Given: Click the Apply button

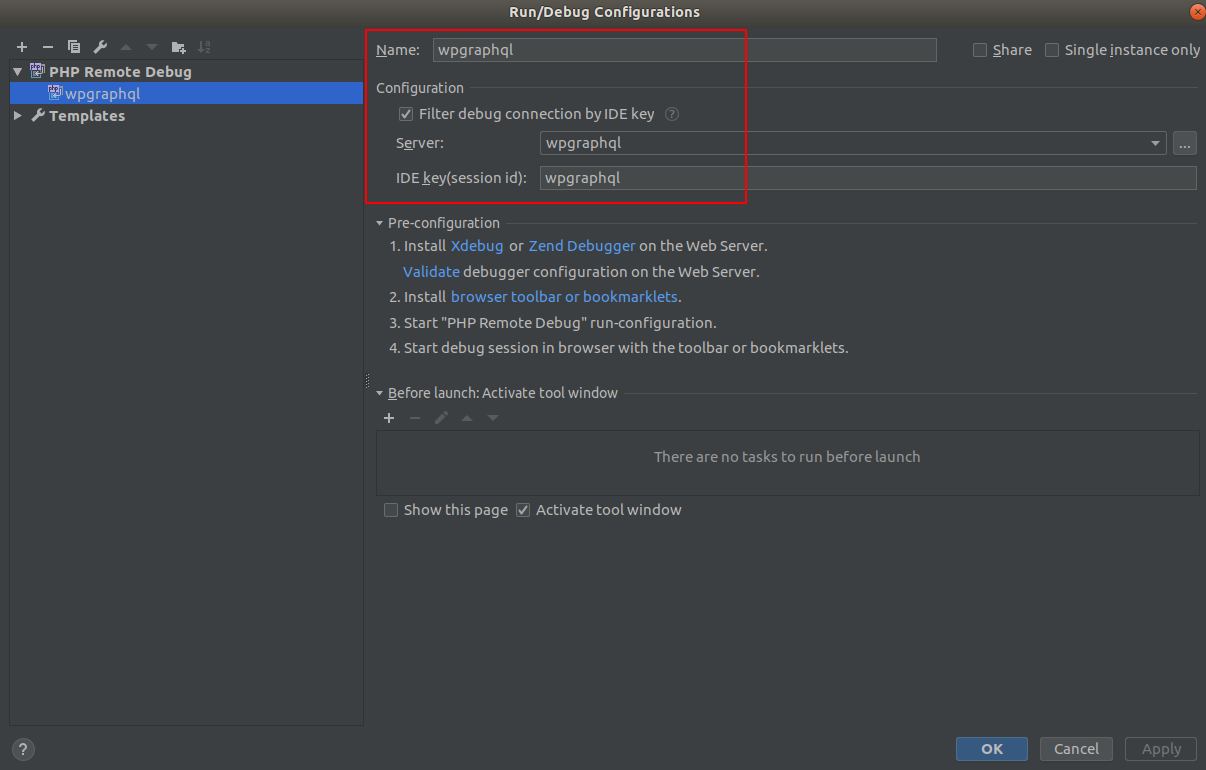Looking at the screenshot, I should pyautogui.click(x=1161, y=749).
